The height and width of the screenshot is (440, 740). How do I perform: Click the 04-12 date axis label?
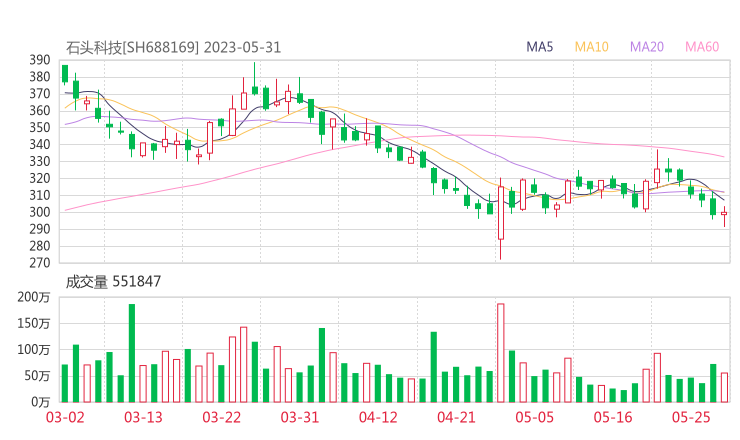click(x=378, y=417)
